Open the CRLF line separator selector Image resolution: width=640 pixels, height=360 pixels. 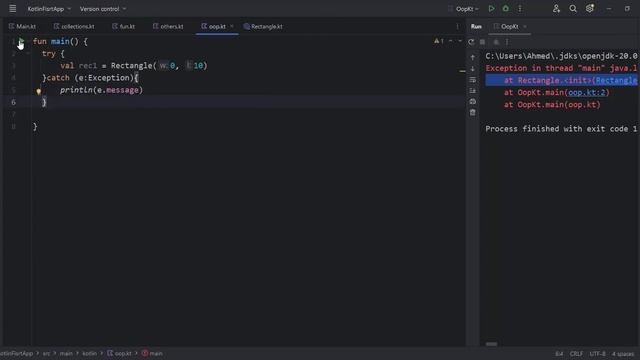576,354
